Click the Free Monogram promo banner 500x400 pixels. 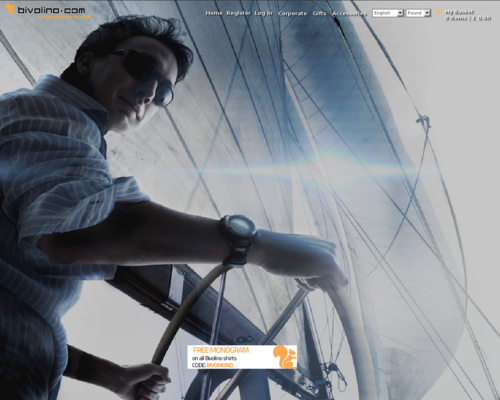click(x=242, y=357)
